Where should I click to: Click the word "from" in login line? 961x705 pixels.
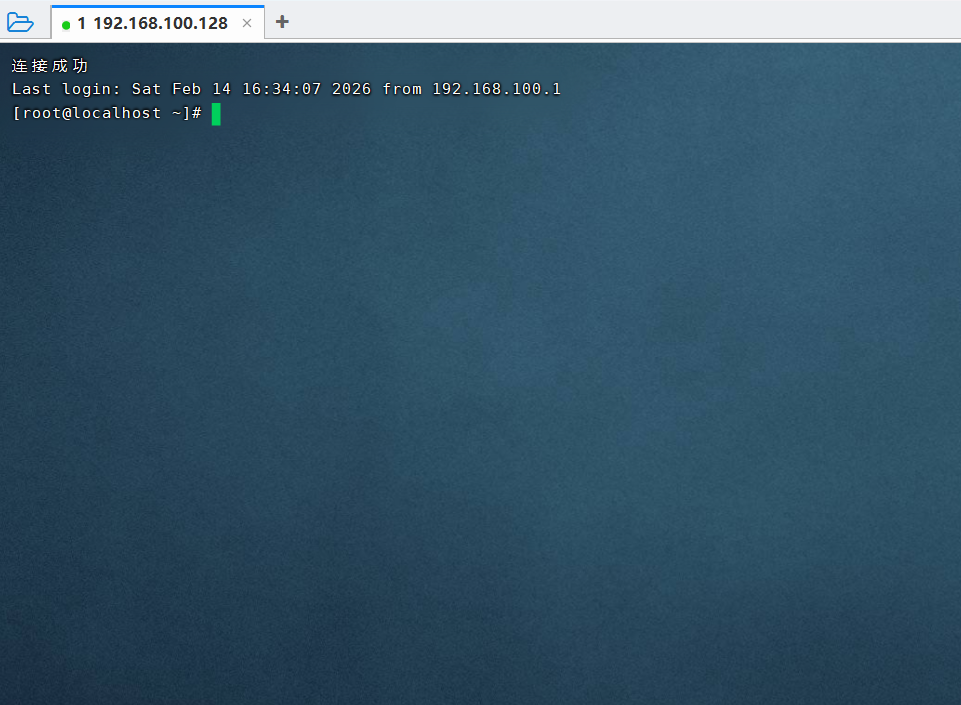pyautogui.click(x=402, y=89)
